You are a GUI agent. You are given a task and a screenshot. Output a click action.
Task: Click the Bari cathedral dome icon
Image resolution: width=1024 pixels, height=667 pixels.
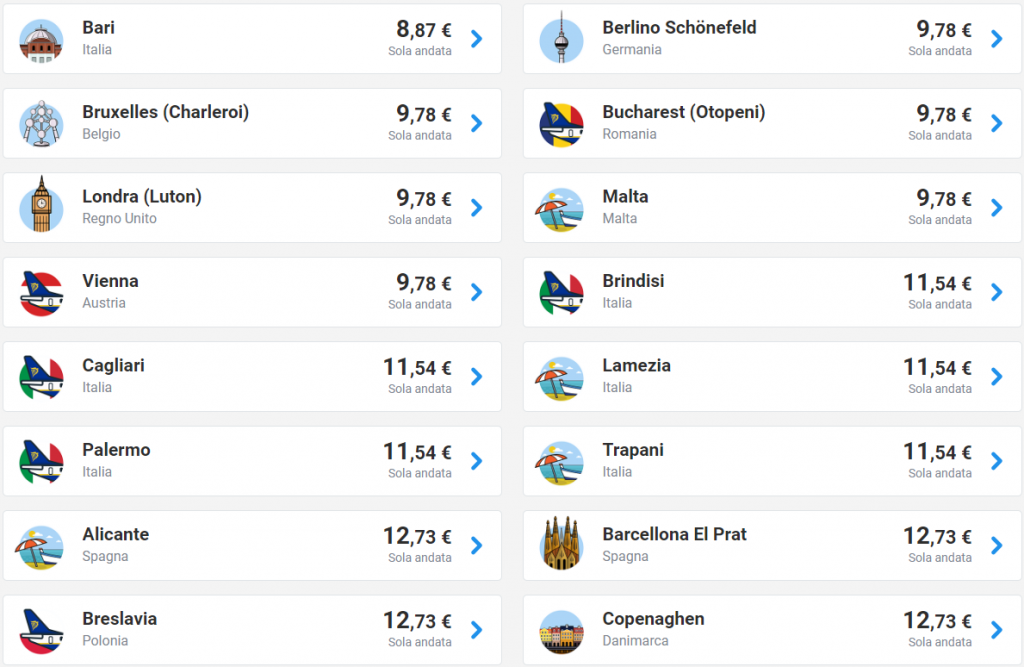(x=41, y=39)
